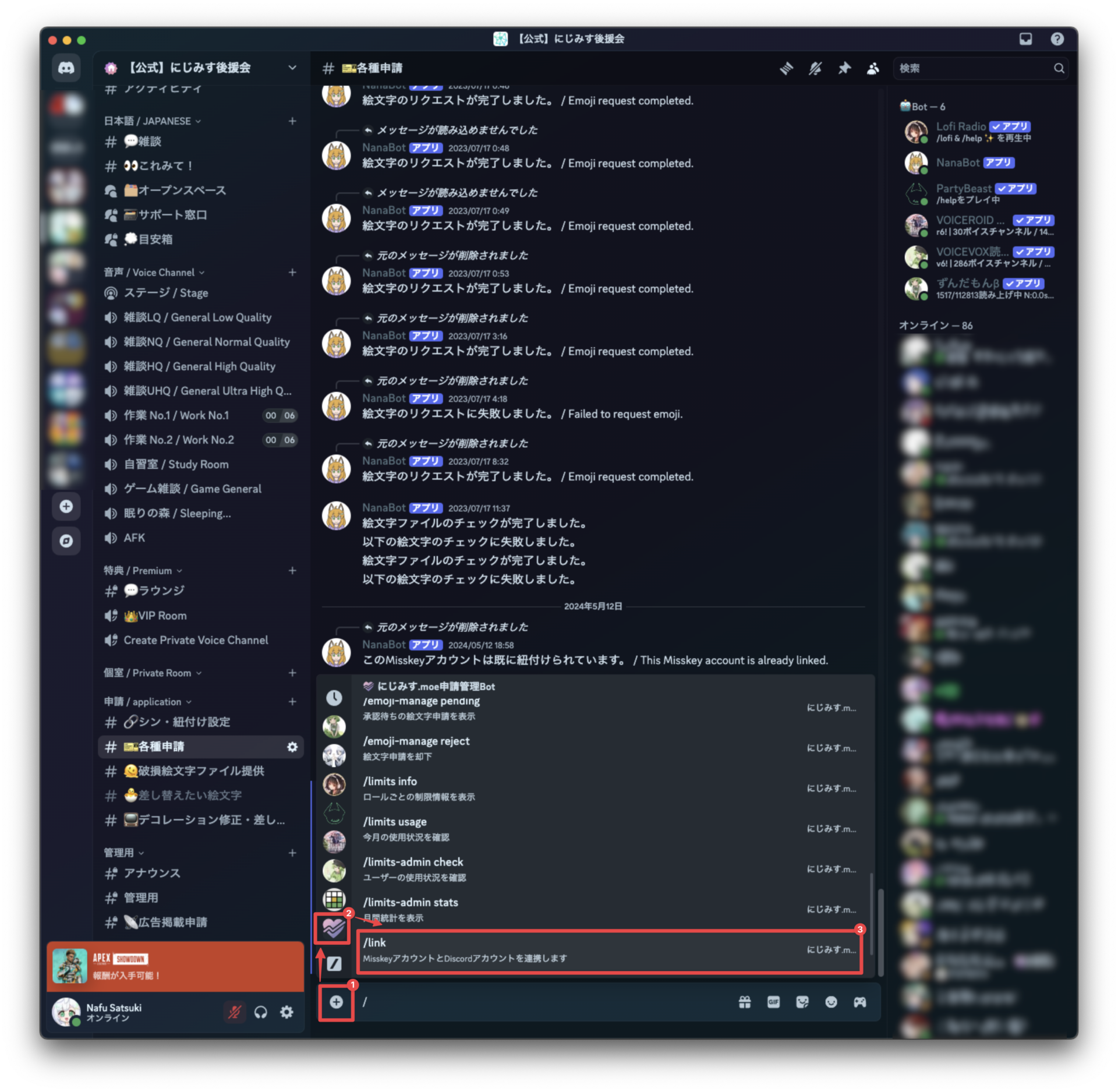
Task: Open PartyBeast bot in member list
Action: [x=982, y=194]
